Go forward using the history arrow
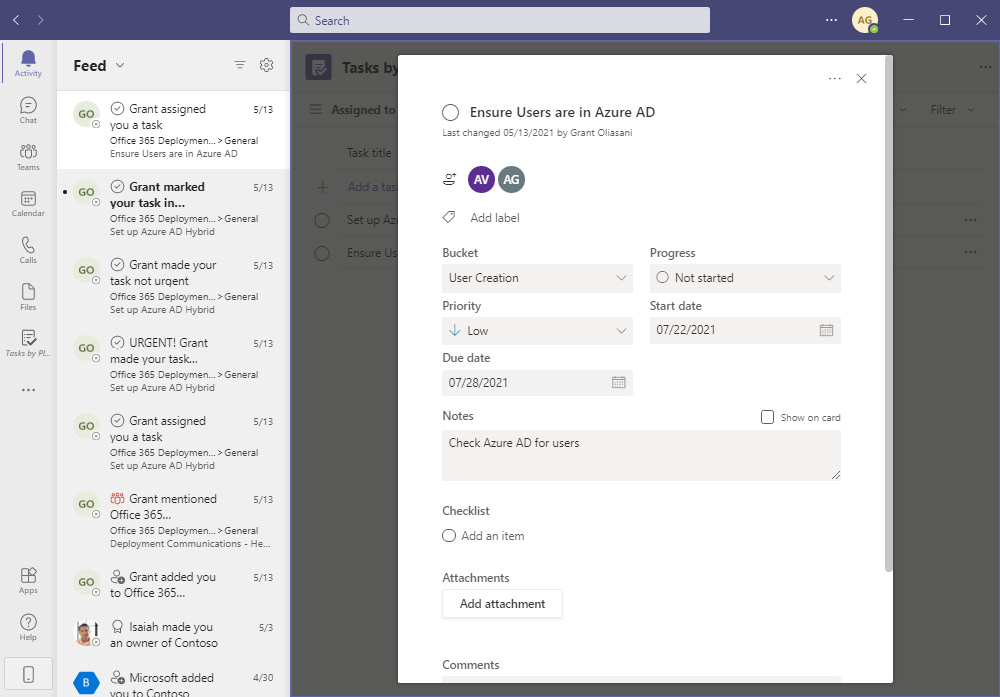This screenshot has height=697, width=1000. pyautogui.click(x=40, y=20)
